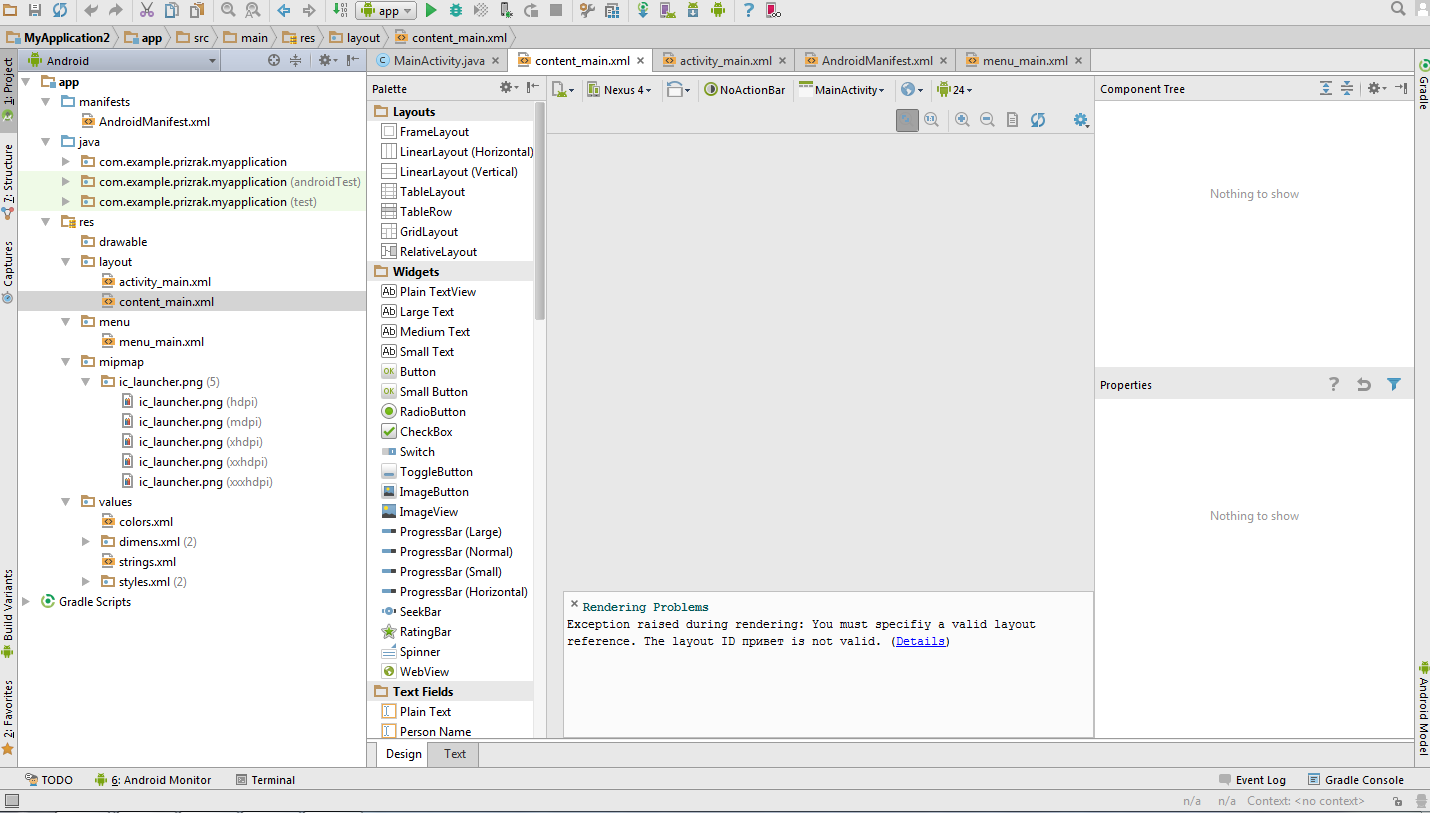Click the Zoom Out icon in designer
The width and height of the screenshot is (1430, 813).
[x=987, y=119]
